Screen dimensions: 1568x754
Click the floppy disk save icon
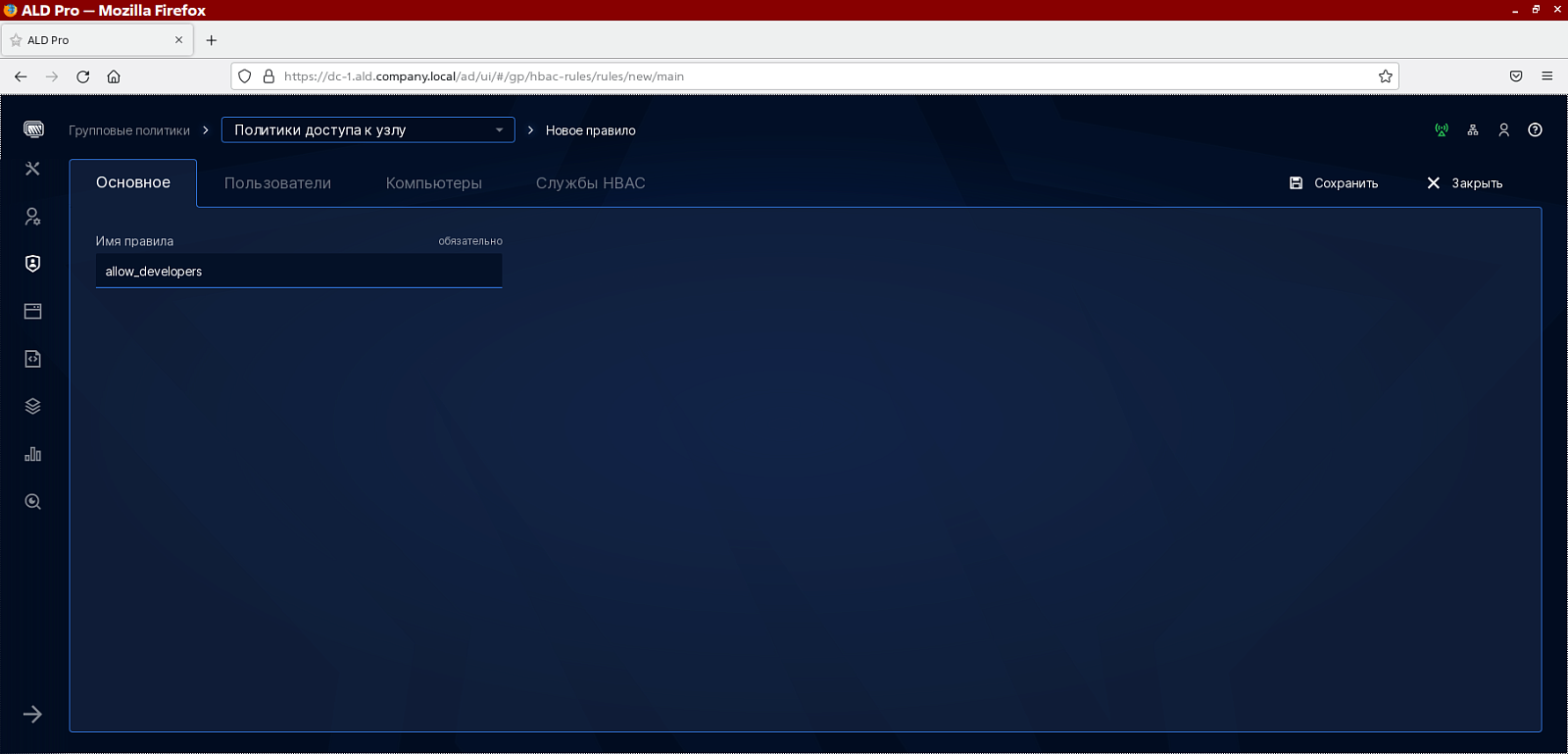(x=1296, y=183)
